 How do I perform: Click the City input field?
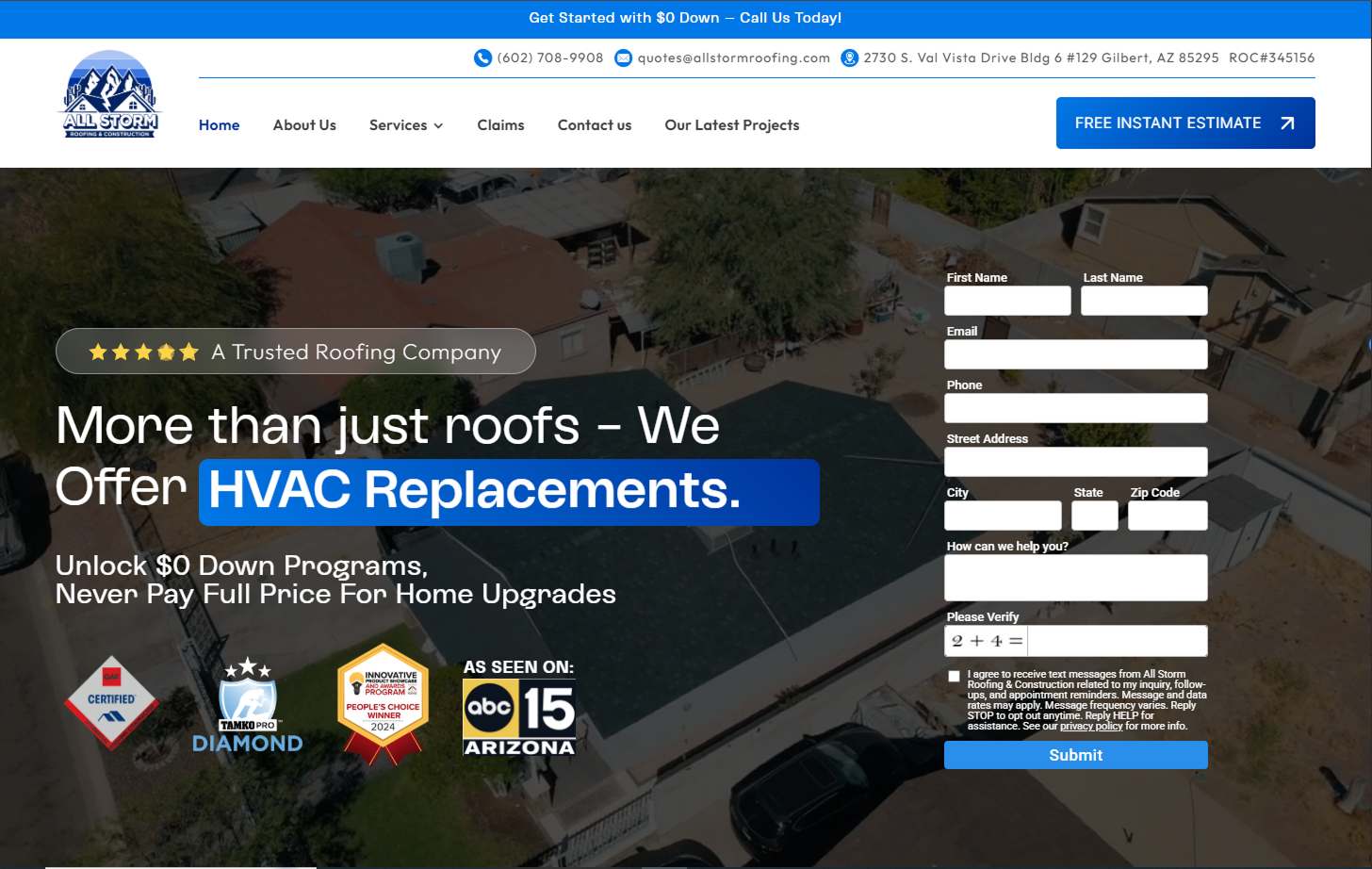pyautogui.click(x=1003, y=516)
